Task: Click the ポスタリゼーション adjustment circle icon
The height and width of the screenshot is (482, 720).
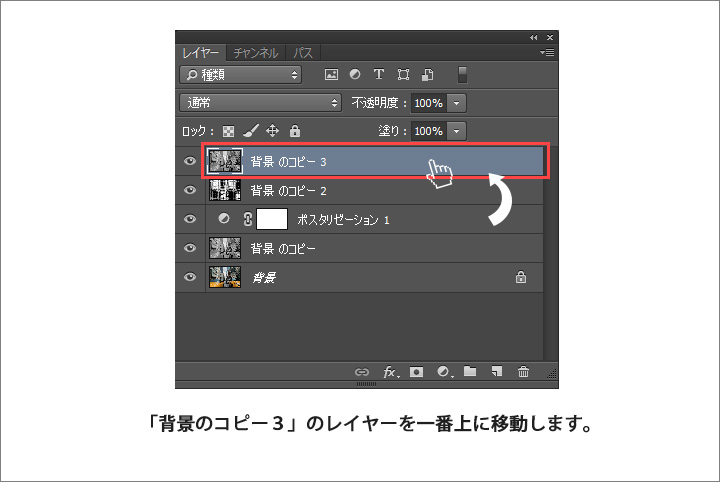Action: [x=224, y=219]
